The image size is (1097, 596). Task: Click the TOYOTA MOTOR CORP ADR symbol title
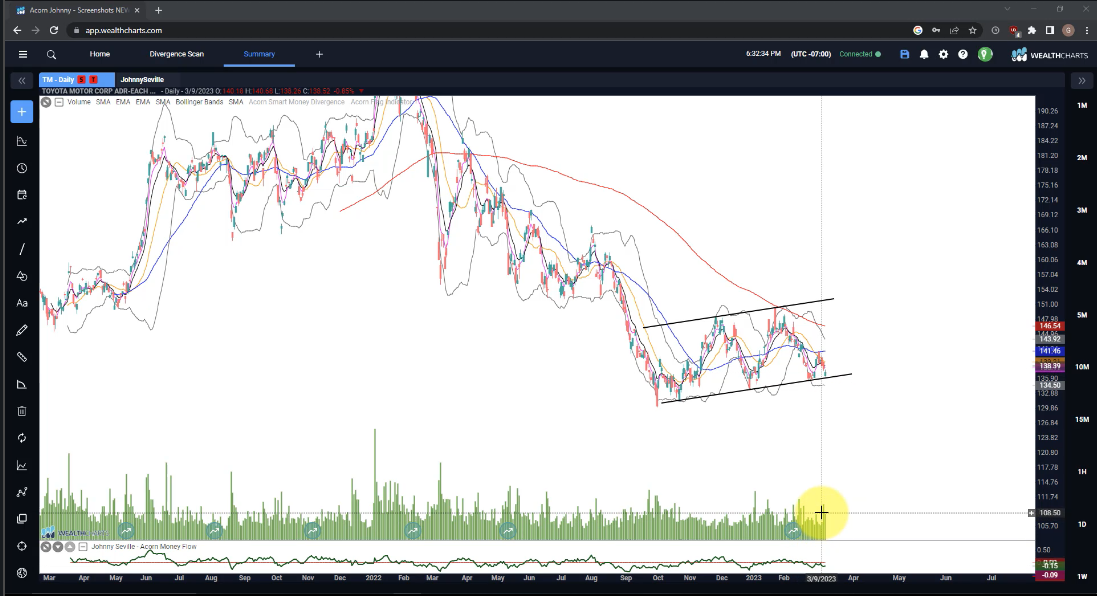click(x=99, y=91)
